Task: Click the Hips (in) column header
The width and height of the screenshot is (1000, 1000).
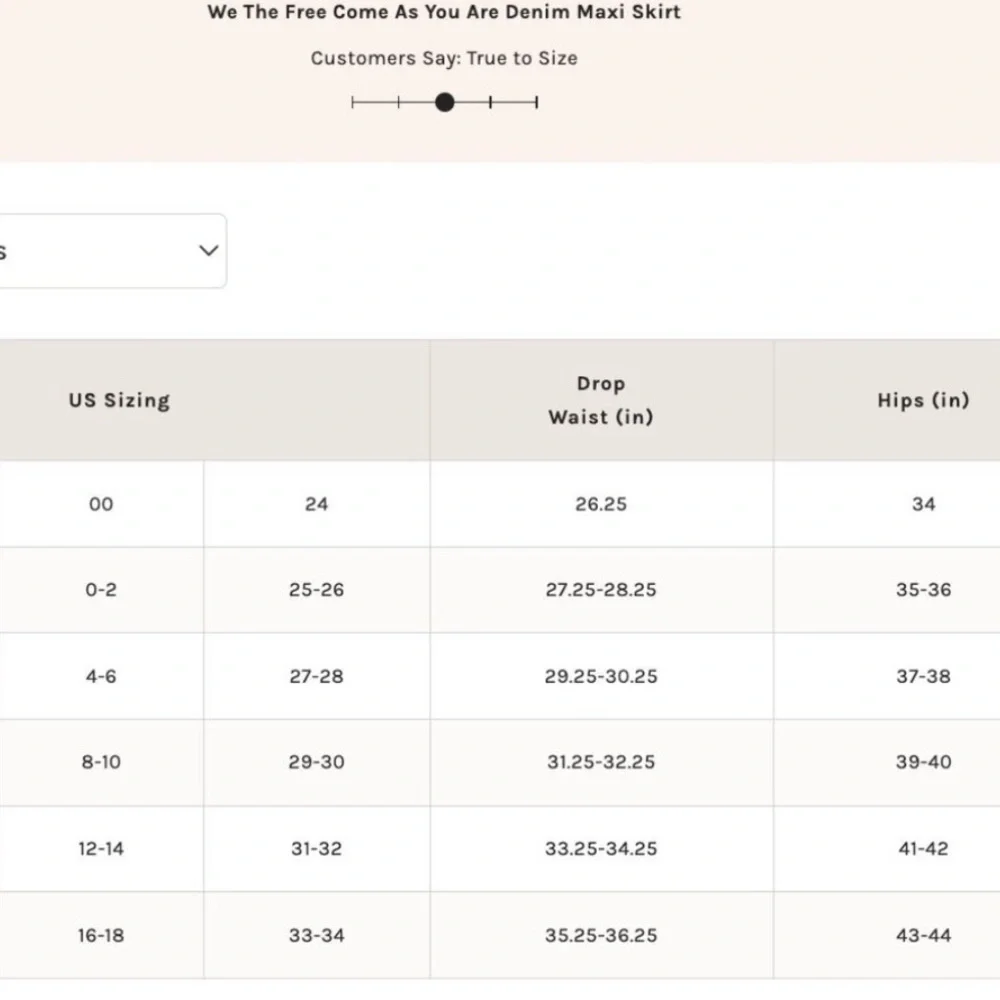Action: (x=923, y=400)
